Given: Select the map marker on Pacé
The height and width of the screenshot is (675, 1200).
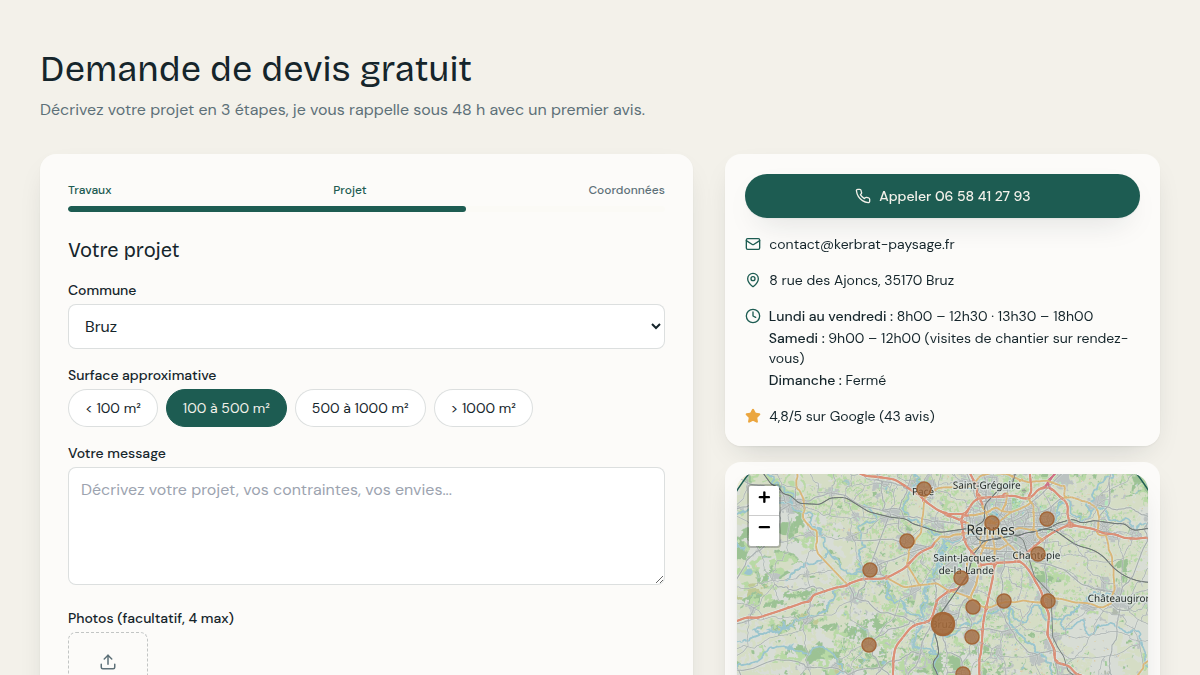Looking at the screenshot, I should (924, 490).
